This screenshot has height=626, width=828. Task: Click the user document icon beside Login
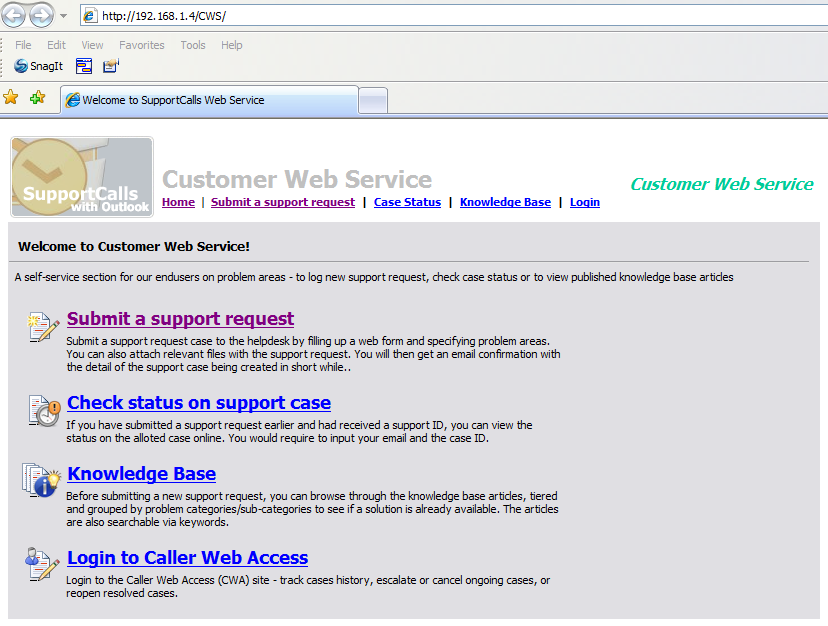click(x=42, y=564)
